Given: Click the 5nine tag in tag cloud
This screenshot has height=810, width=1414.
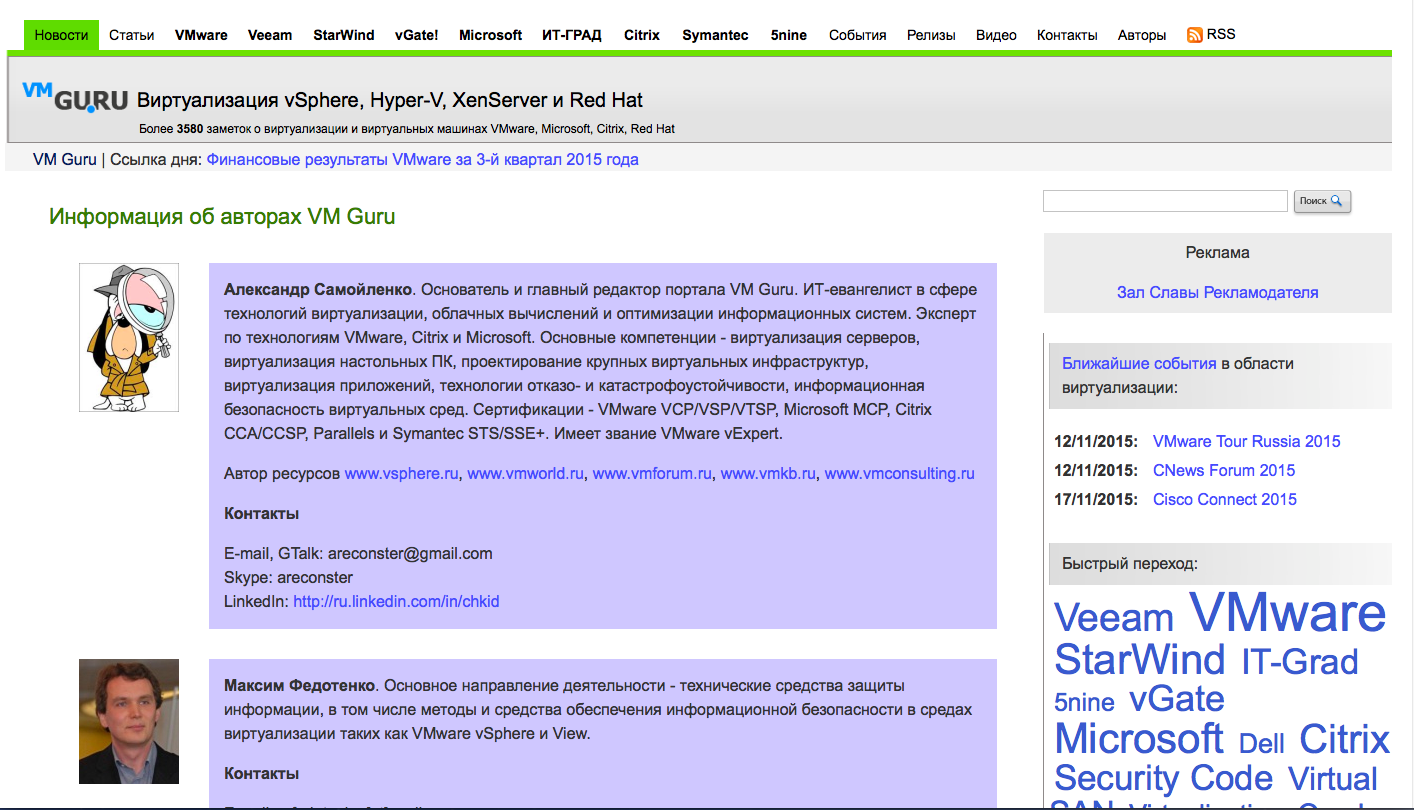Looking at the screenshot, I should click(x=1084, y=702).
